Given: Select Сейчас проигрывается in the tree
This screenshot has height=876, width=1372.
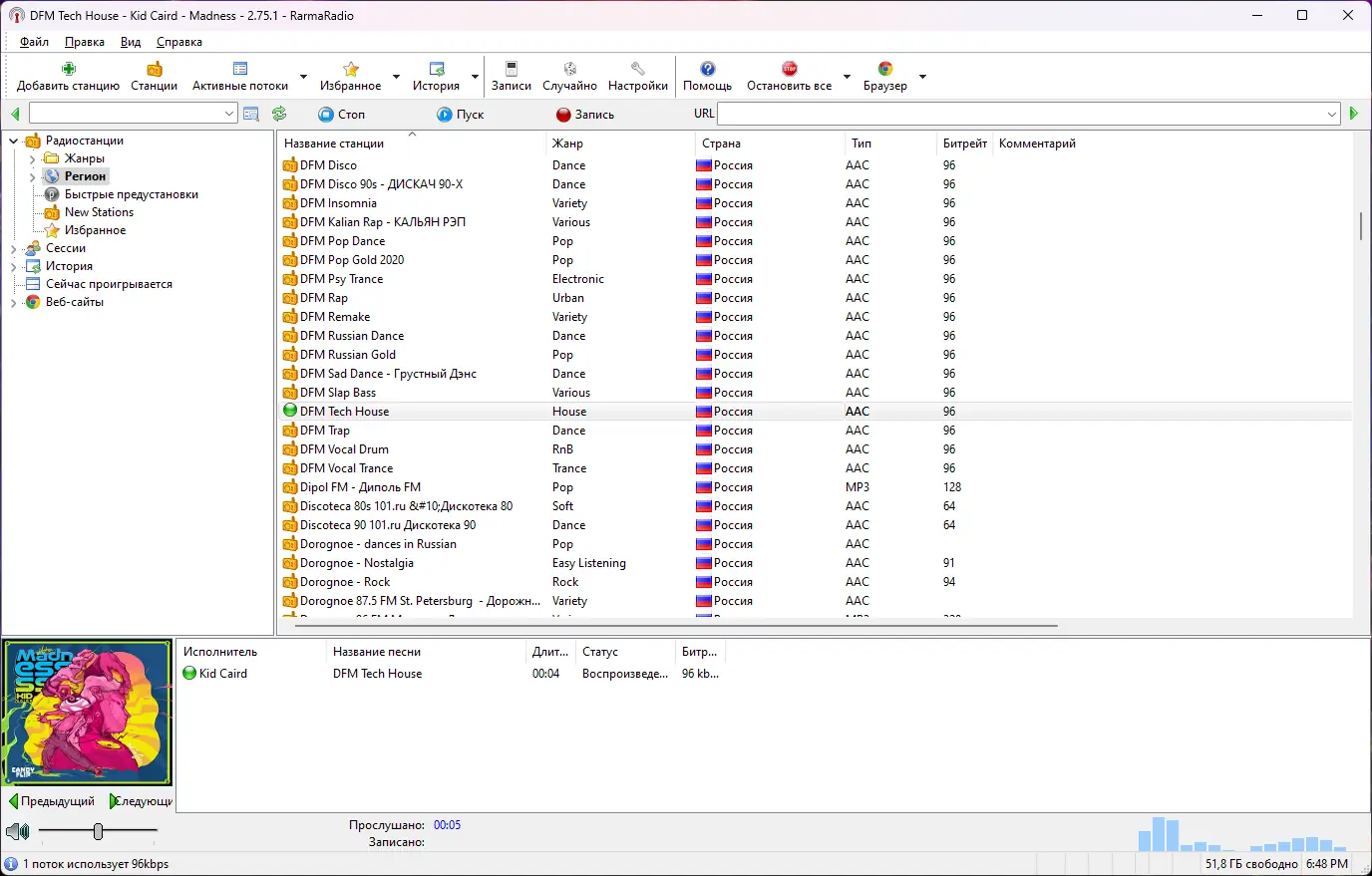Looking at the screenshot, I should 109,284.
